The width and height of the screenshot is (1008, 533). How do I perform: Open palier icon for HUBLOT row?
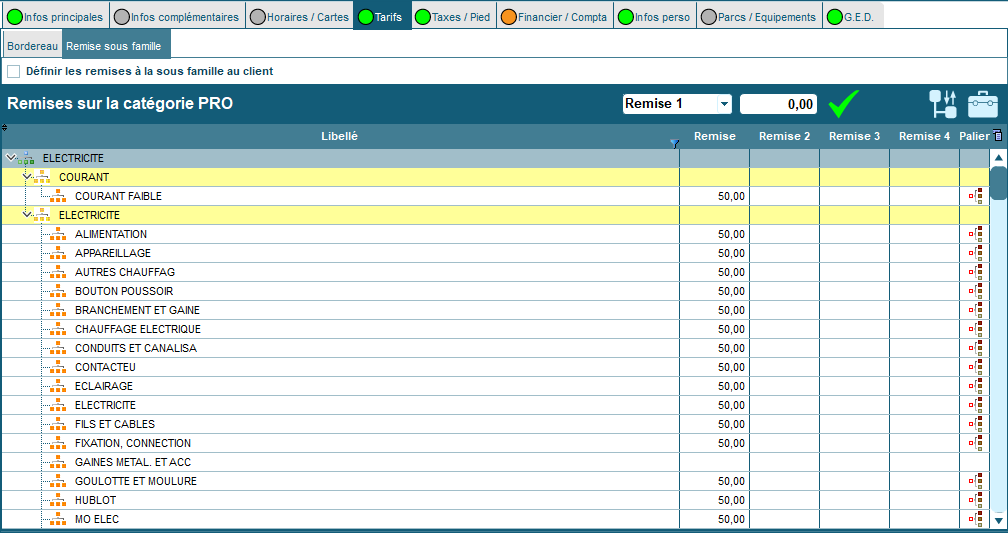click(974, 500)
